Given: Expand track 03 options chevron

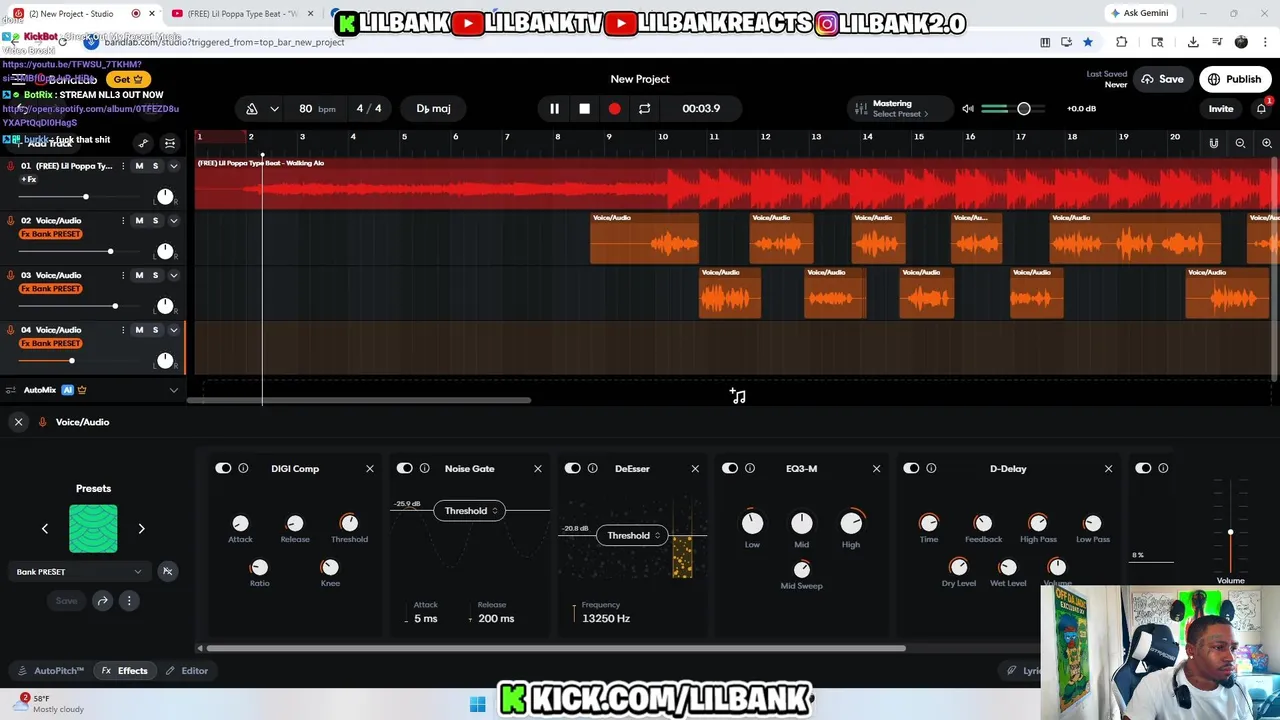Looking at the screenshot, I should (x=173, y=275).
